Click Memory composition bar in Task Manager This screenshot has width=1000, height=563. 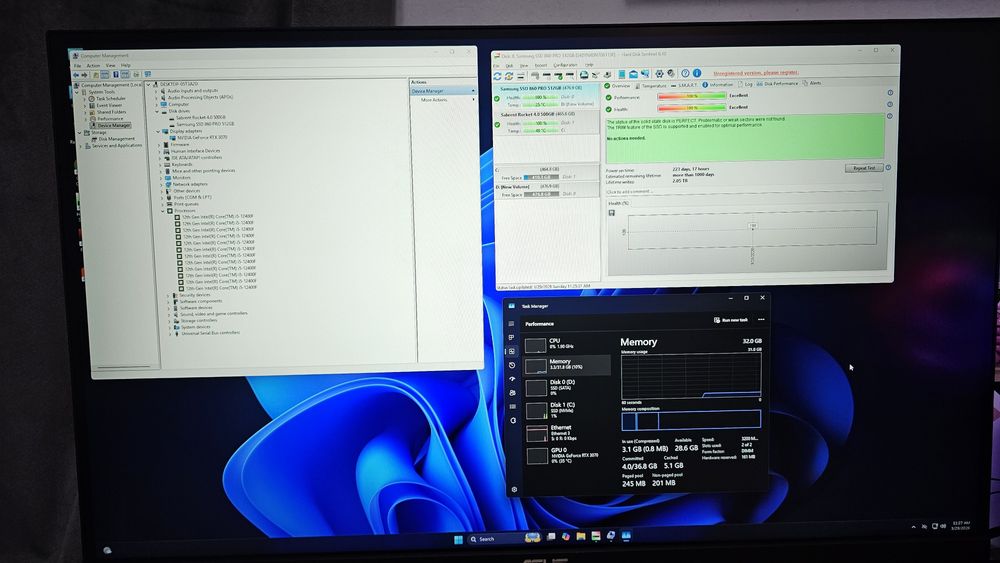[x=691, y=420]
